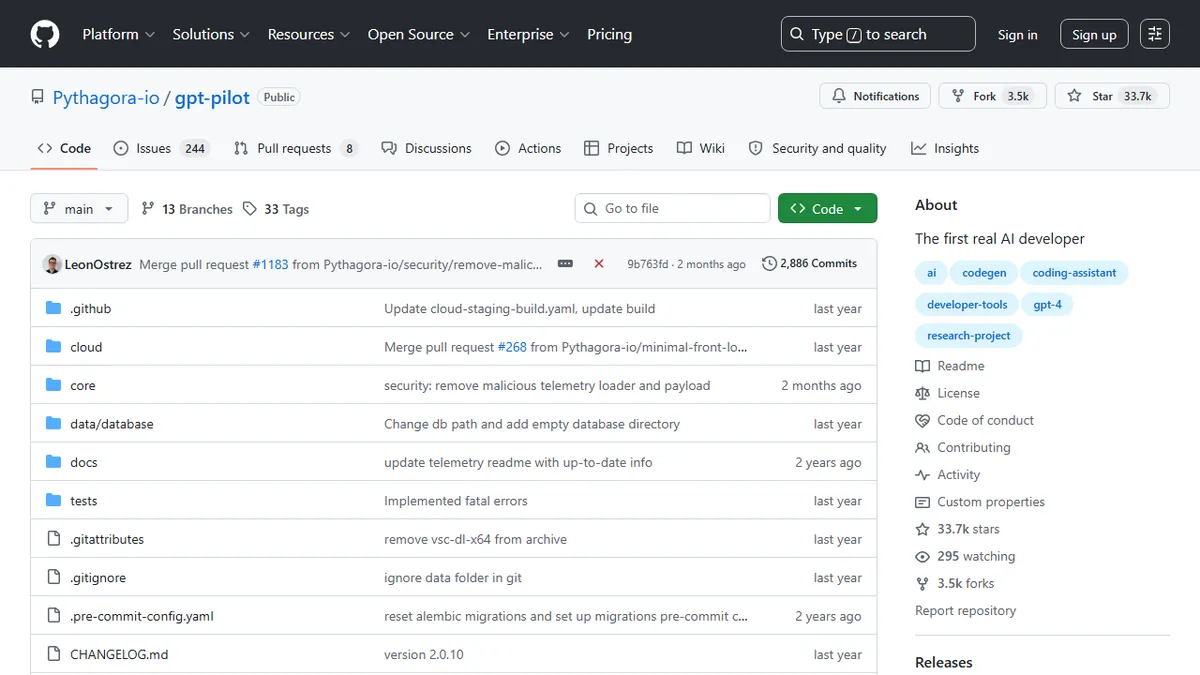Click the coding-assistant topic tag
This screenshot has width=1200, height=675.
pyautogui.click(x=1075, y=272)
